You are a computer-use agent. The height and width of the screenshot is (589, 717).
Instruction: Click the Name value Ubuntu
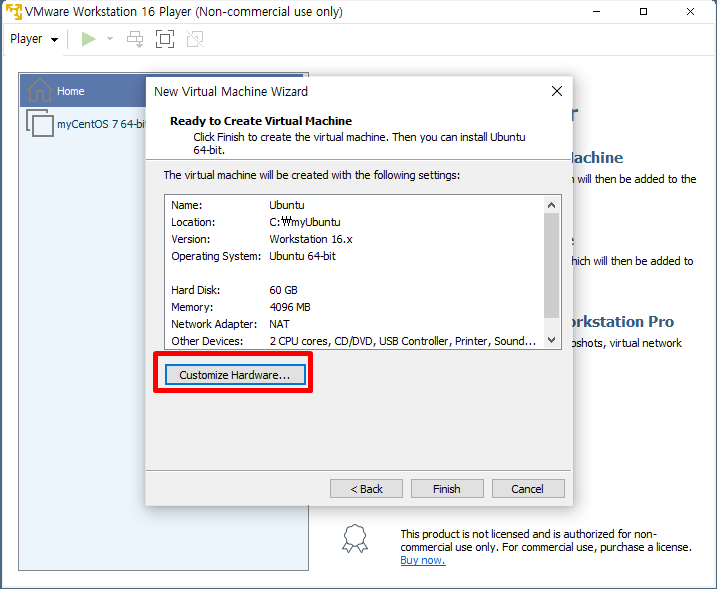point(287,205)
